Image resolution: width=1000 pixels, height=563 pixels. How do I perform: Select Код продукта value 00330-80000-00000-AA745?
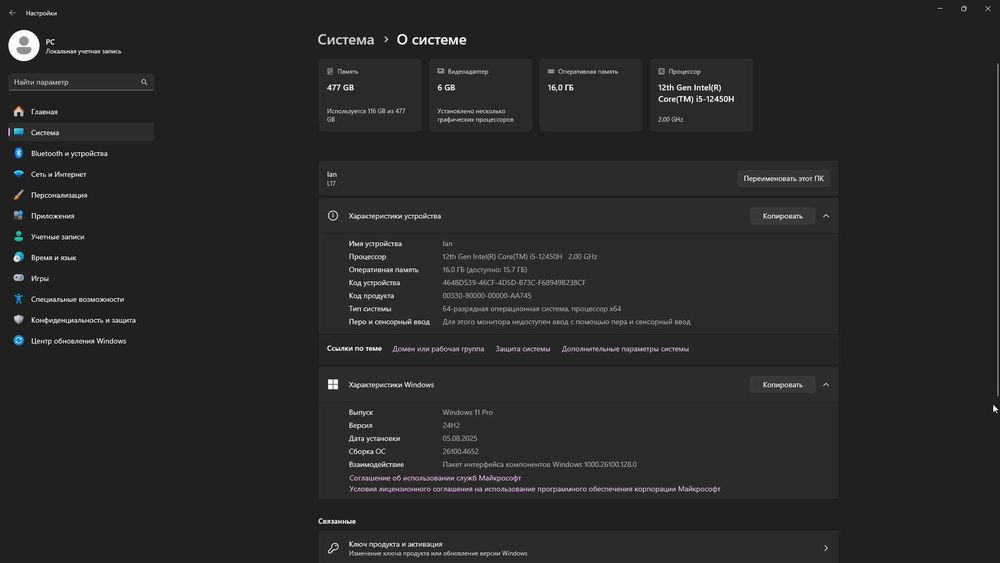(x=487, y=296)
